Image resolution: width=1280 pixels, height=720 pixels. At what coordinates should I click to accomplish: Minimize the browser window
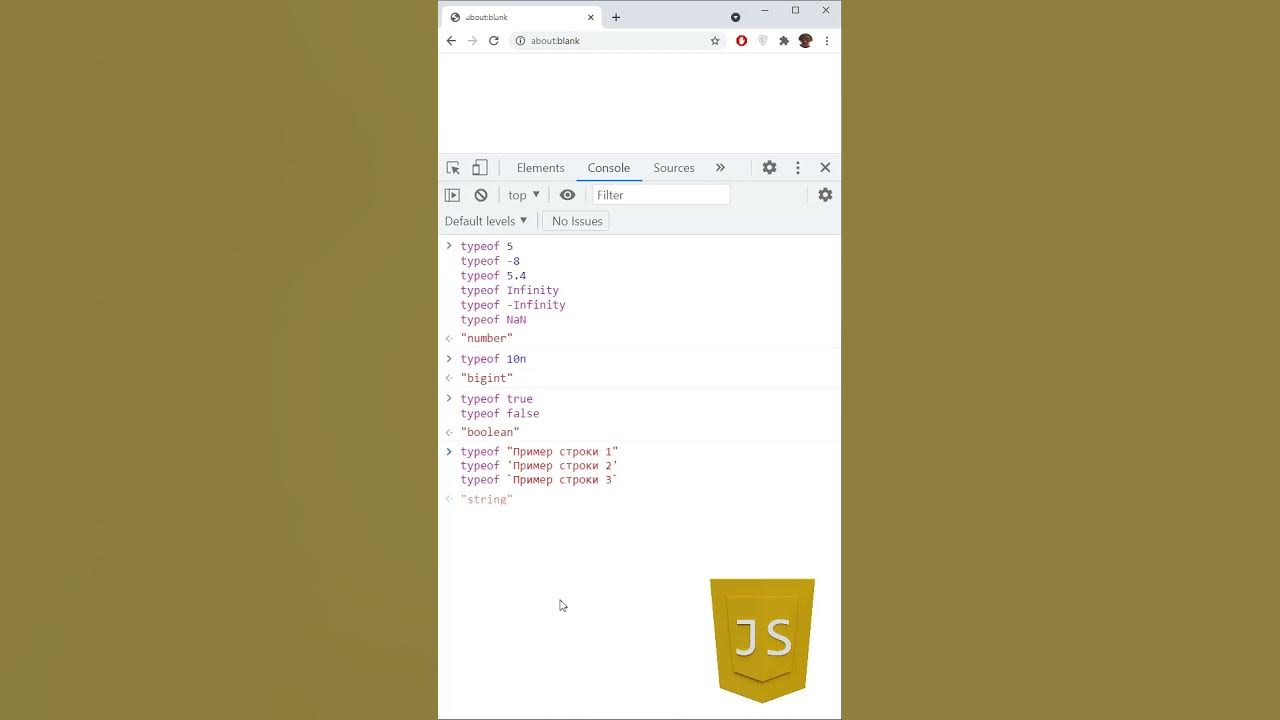[x=765, y=10]
